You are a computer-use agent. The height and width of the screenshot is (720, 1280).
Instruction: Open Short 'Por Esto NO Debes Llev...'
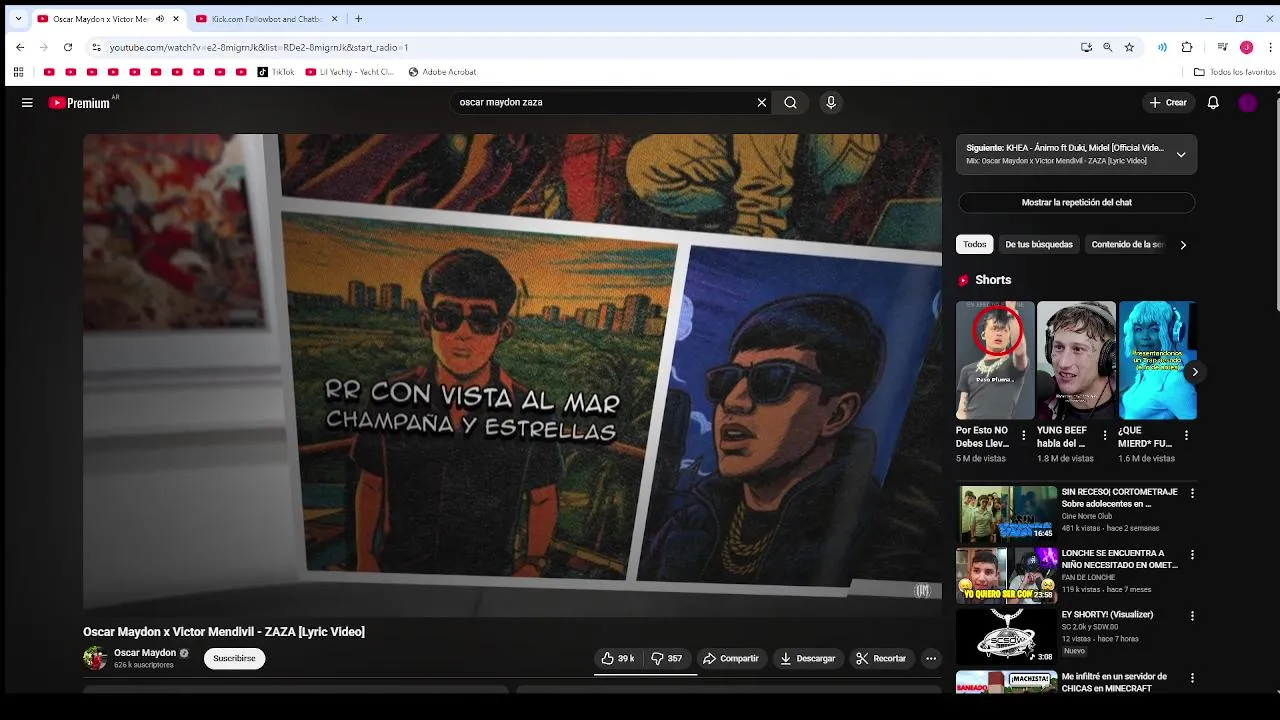pos(995,360)
